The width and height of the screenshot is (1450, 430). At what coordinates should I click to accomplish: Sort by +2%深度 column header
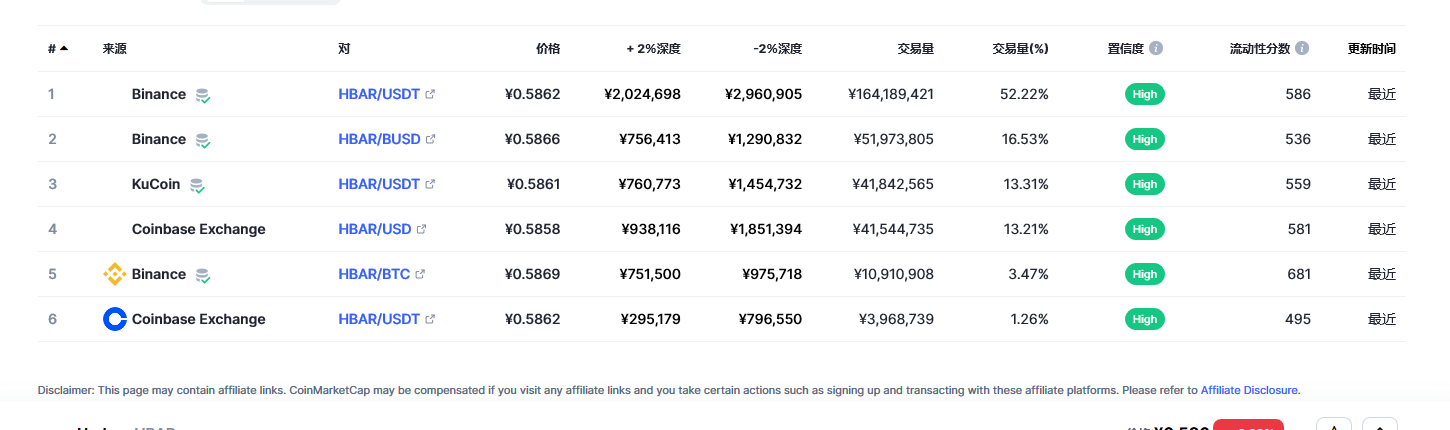pos(654,48)
